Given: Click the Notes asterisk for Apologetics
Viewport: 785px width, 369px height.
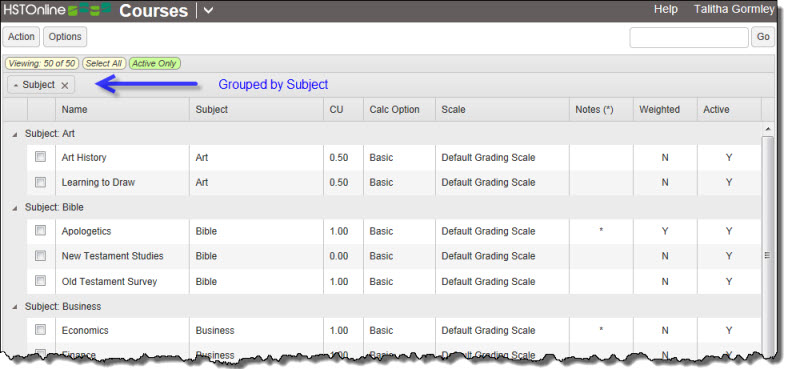Looking at the screenshot, I should (601, 231).
